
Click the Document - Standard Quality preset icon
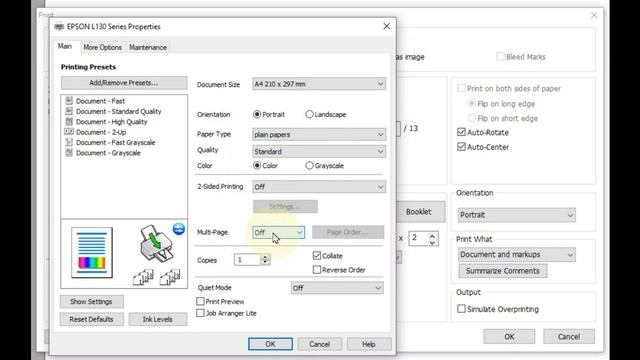click(x=69, y=111)
